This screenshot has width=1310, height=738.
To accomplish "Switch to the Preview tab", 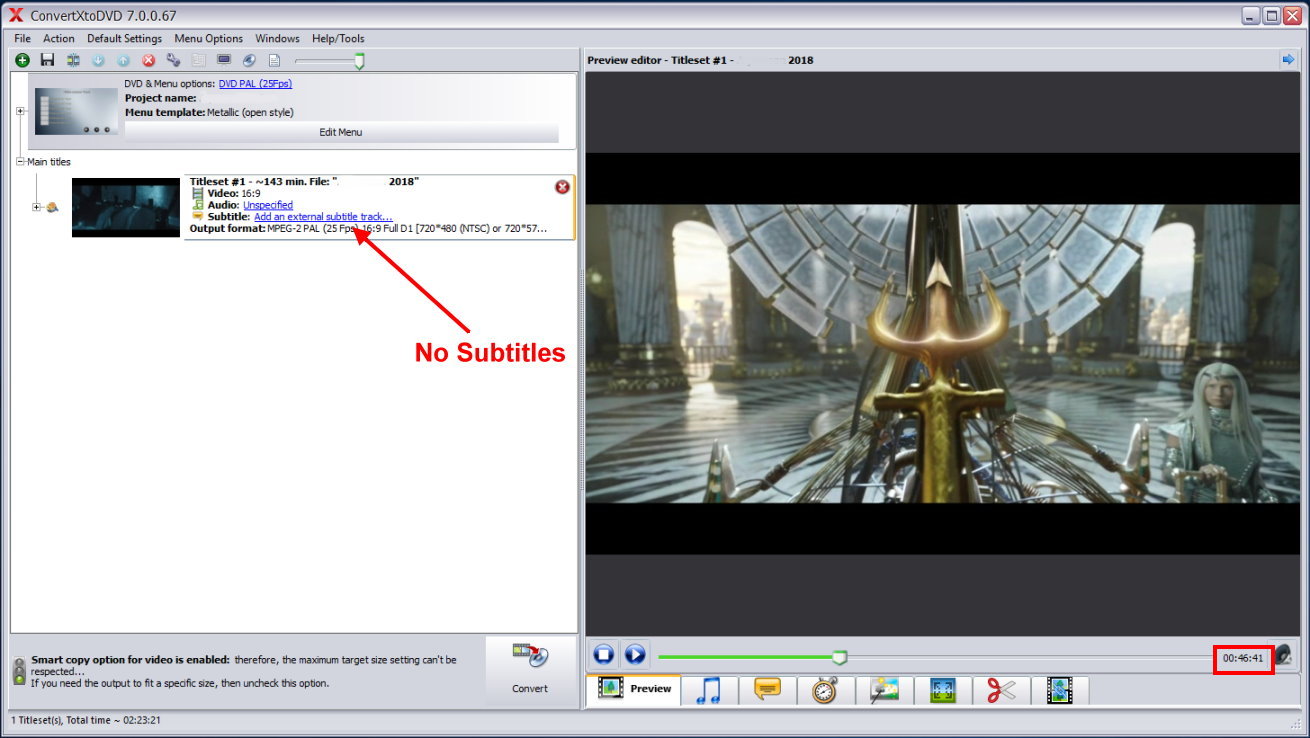I will (x=634, y=689).
